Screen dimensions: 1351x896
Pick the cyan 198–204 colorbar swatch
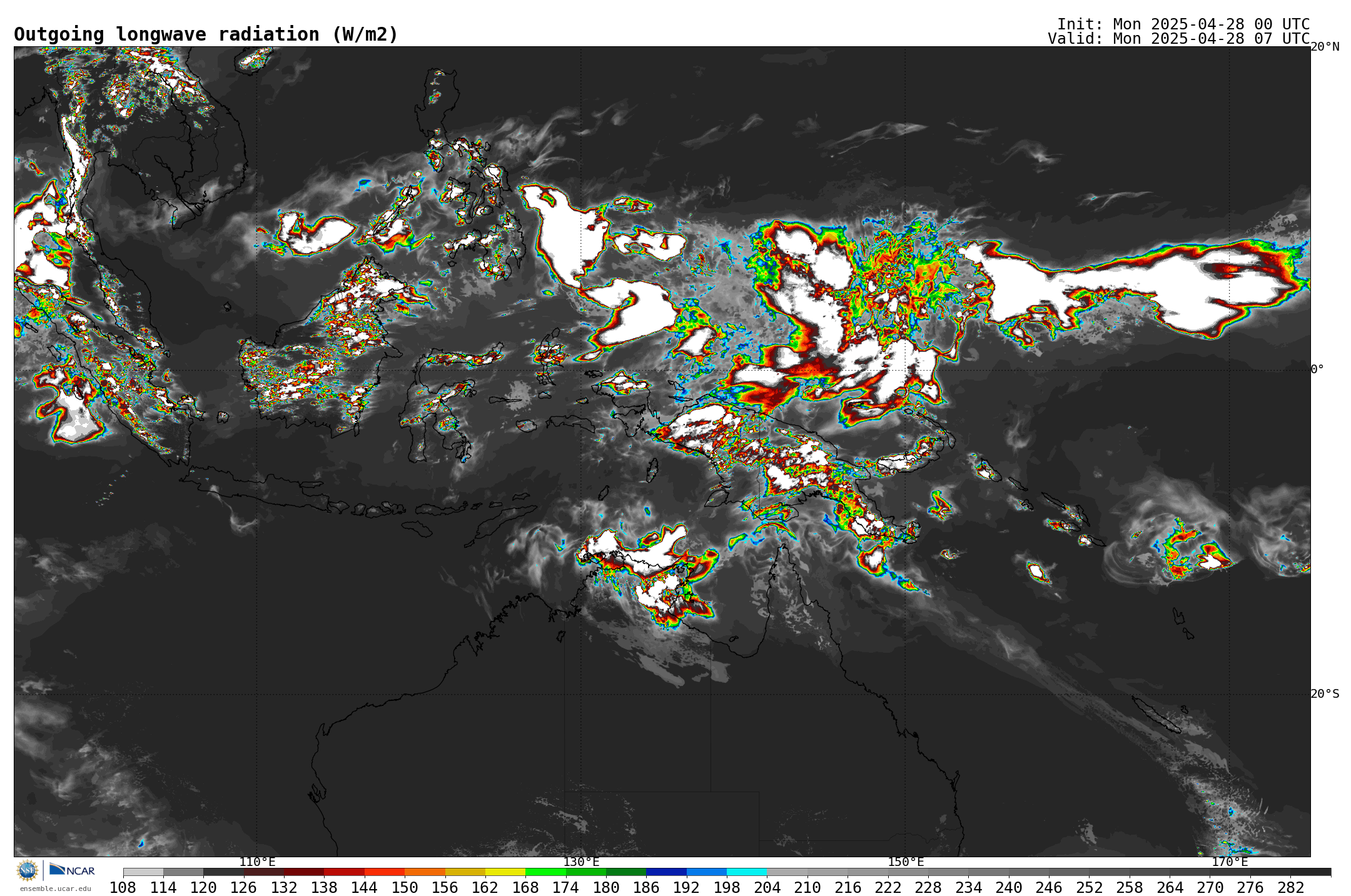click(747, 872)
